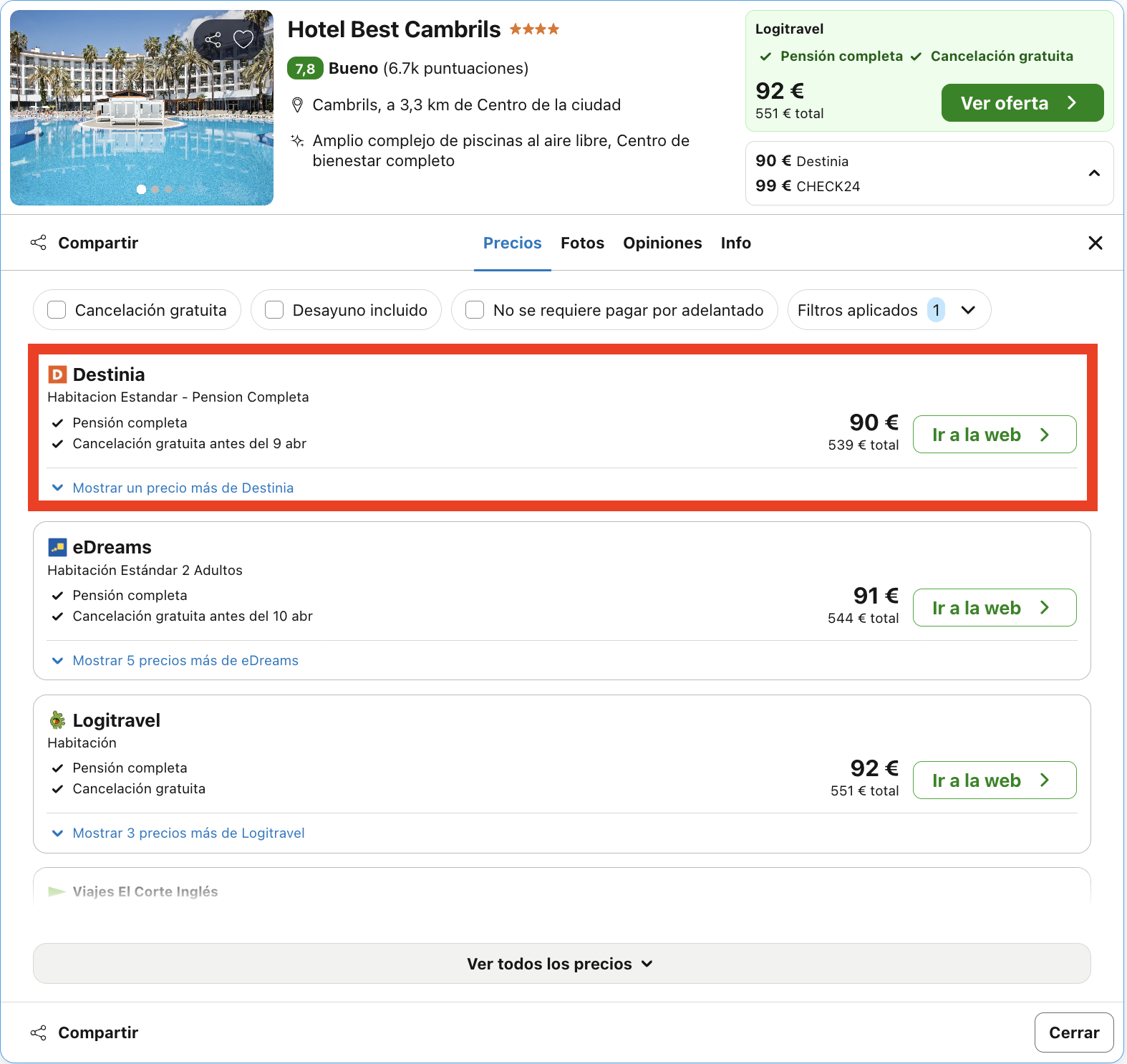Select the Info tab

click(736, 243)
